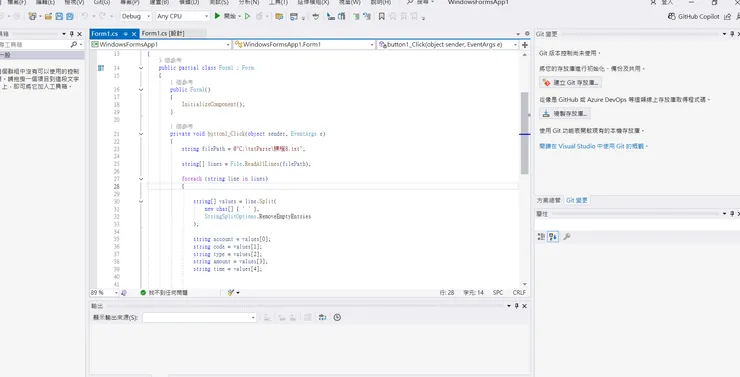
Task: Pin the toolbox panel with the pushpin icon
Action: (72, 34)
